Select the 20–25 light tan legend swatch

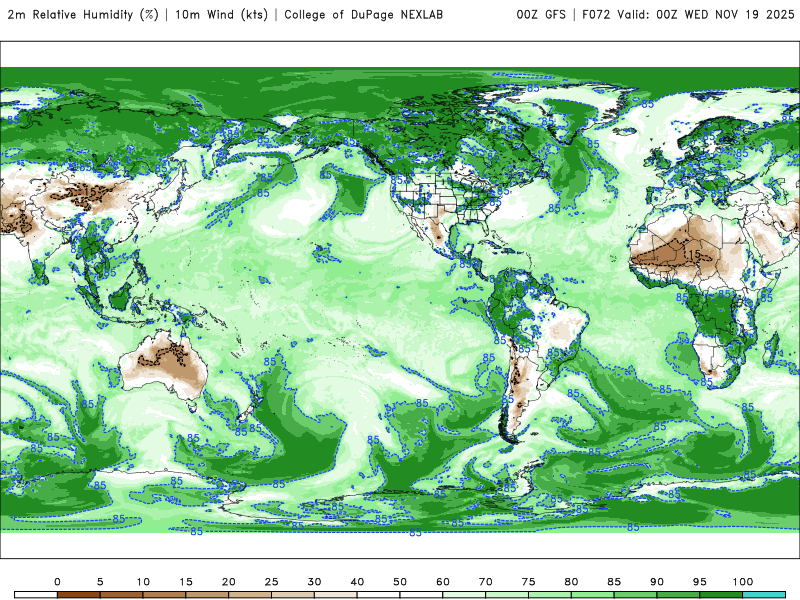coord(250,595)
